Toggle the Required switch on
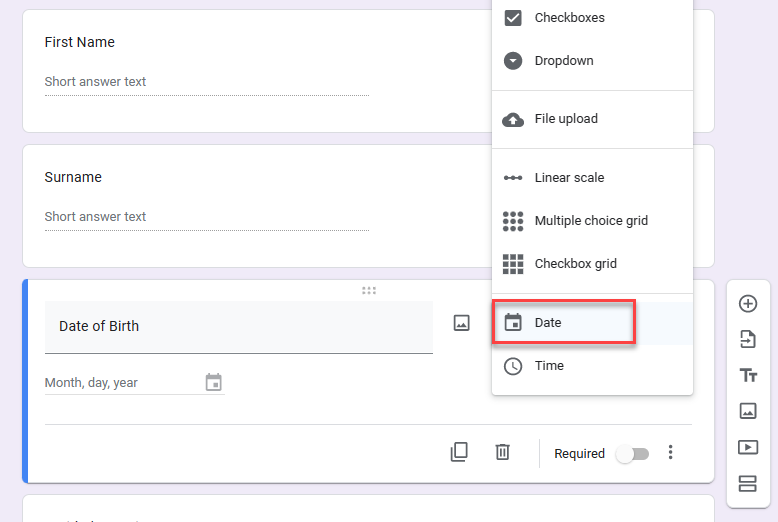778x522 pixels. point(632,454)
